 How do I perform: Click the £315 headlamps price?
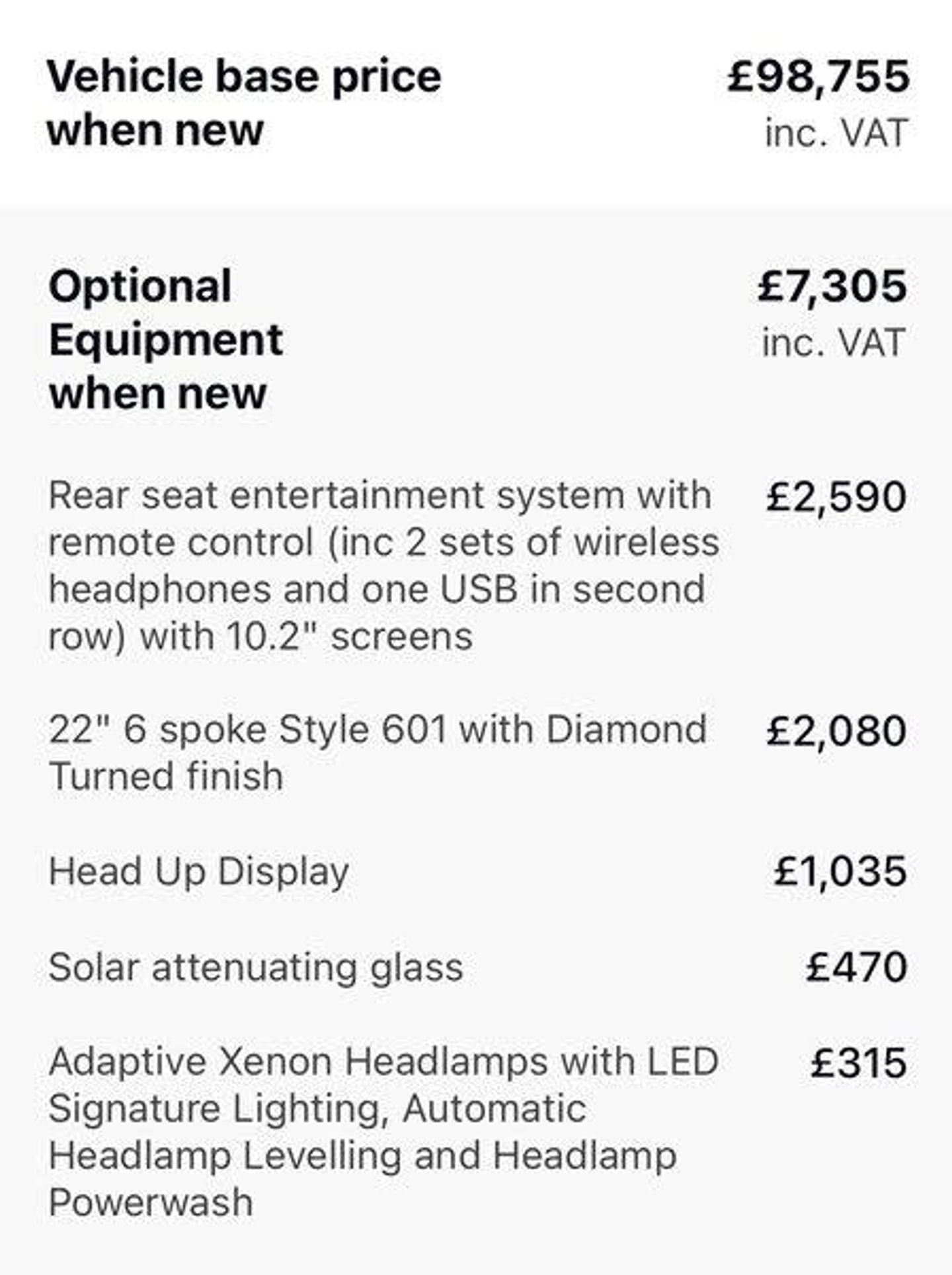pos(859,1063)
